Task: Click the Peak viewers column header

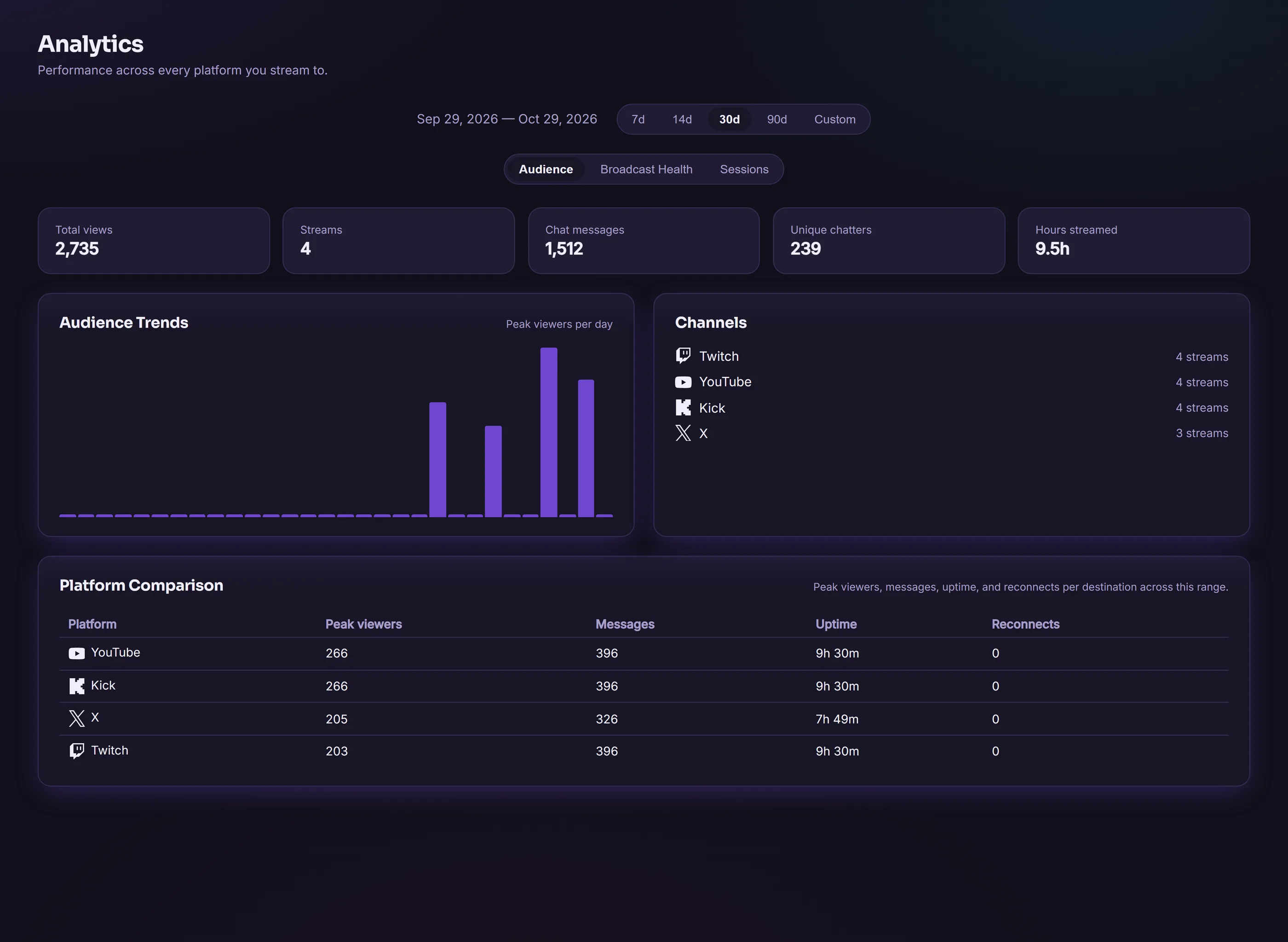Action: pyautogui.click(x=363, y=624)
